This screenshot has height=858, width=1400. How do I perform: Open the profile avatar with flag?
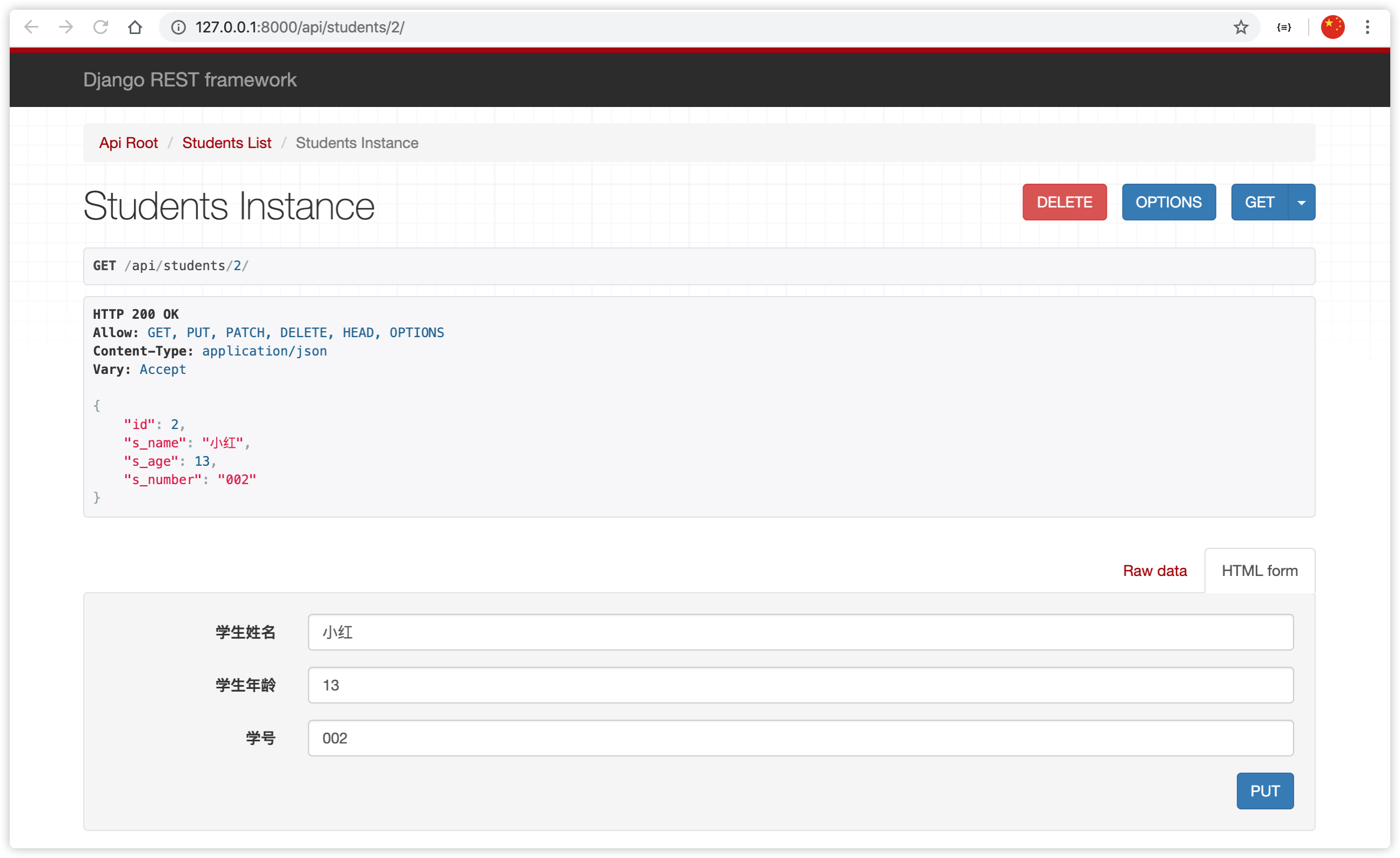[x=1333, y=26]
